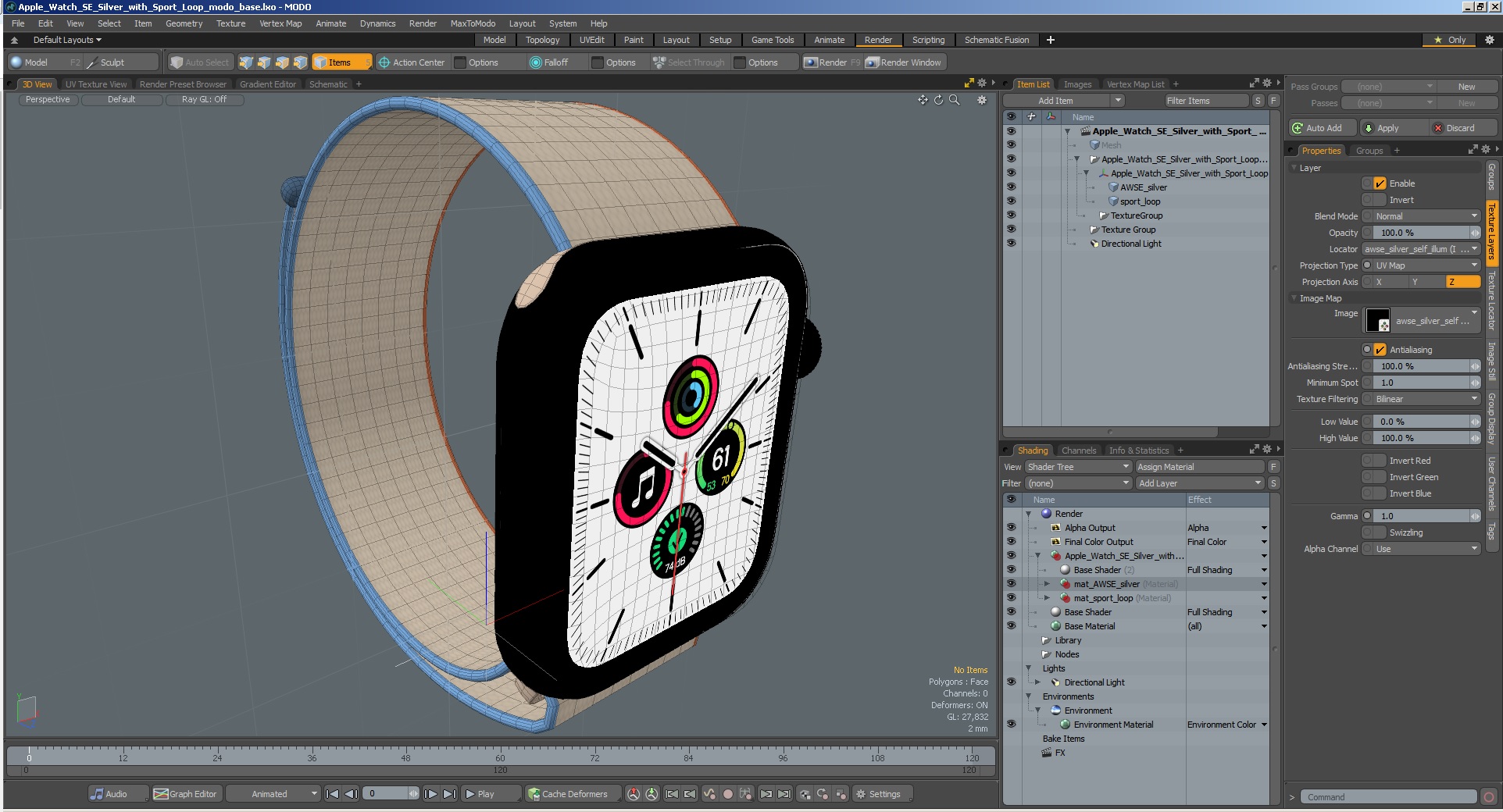Open Animated key mode dropdown
This screenshot has height=812, width=1503.
coord(273,794)
